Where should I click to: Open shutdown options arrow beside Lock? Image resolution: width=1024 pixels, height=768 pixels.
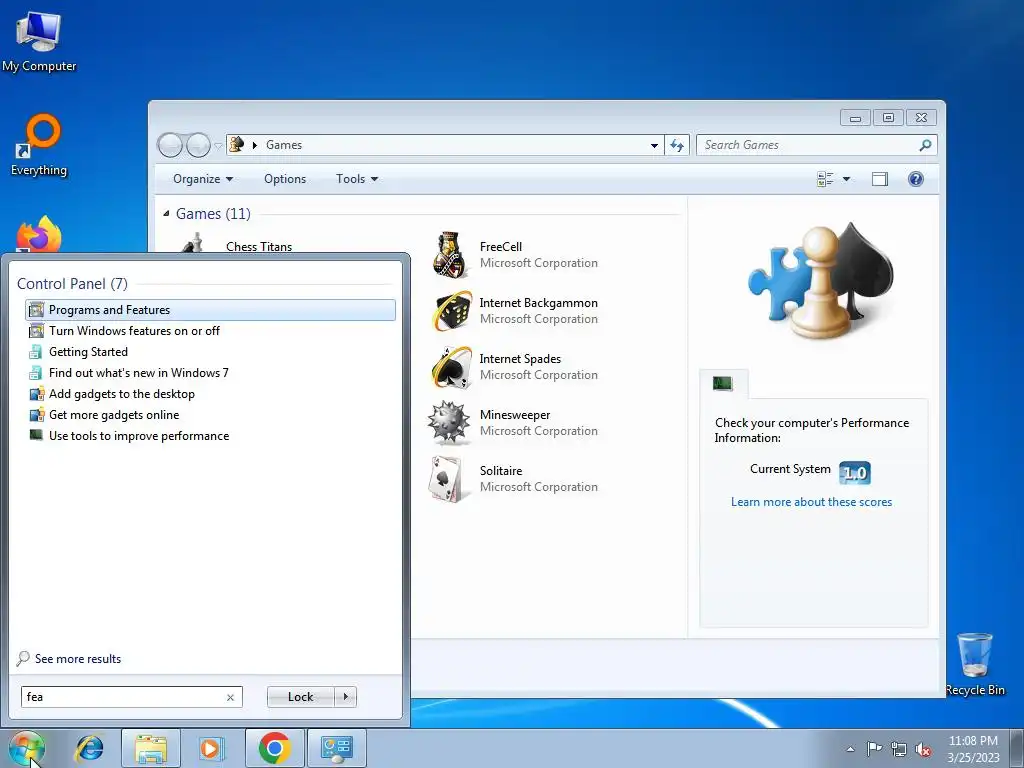pos(345,697)
